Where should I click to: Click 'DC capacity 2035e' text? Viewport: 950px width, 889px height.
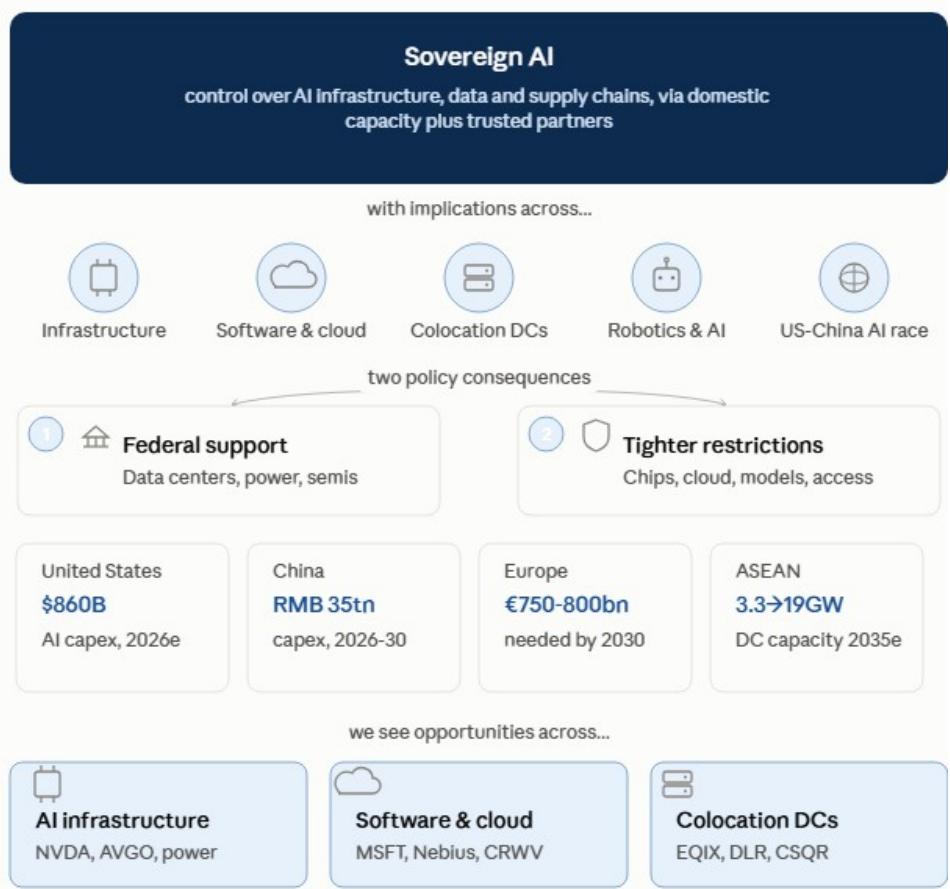(819, 640)
